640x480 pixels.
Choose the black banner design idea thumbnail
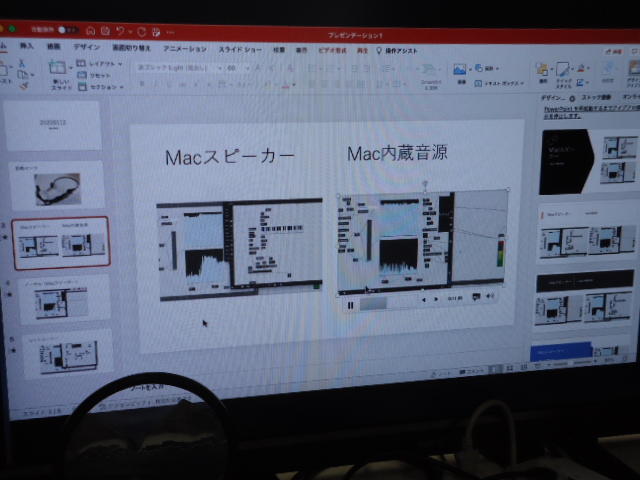point(584,299)
